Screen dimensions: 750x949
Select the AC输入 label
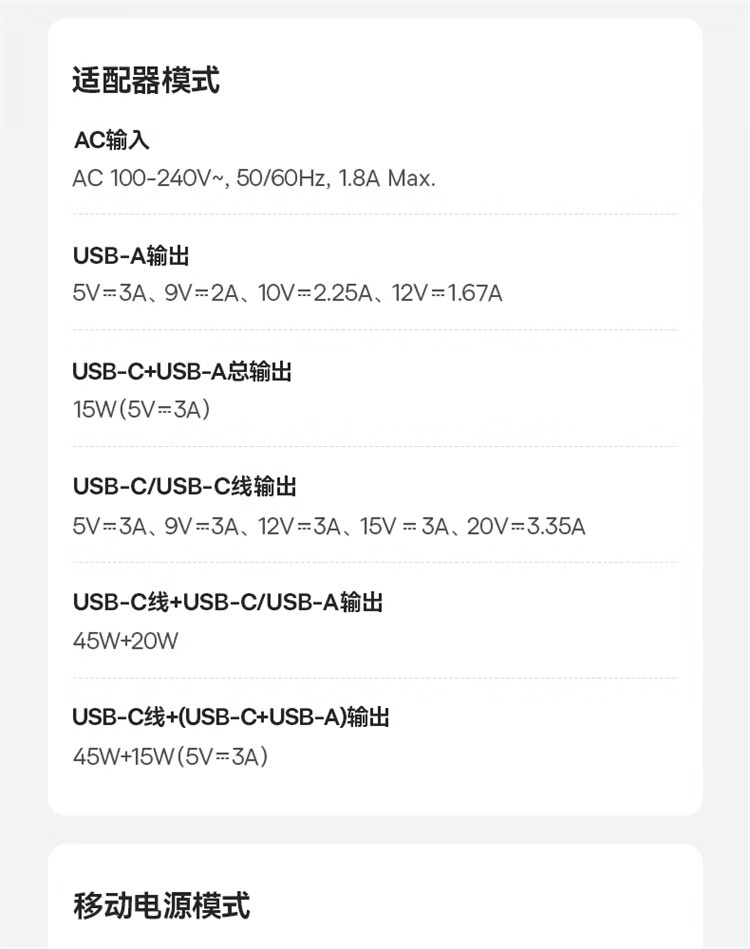coord(111,140)
